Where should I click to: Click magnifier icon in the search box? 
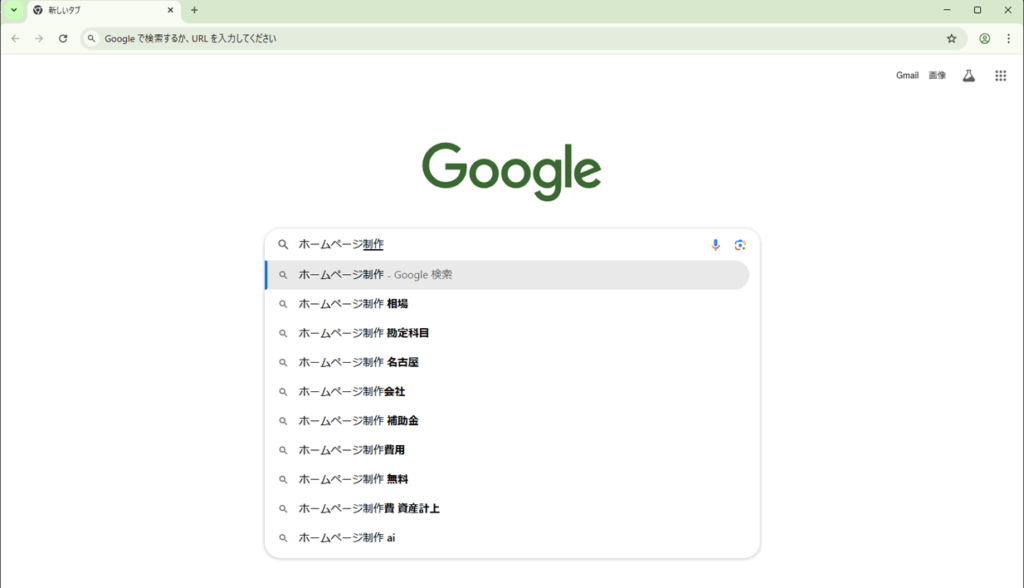(x=283, y=244)
